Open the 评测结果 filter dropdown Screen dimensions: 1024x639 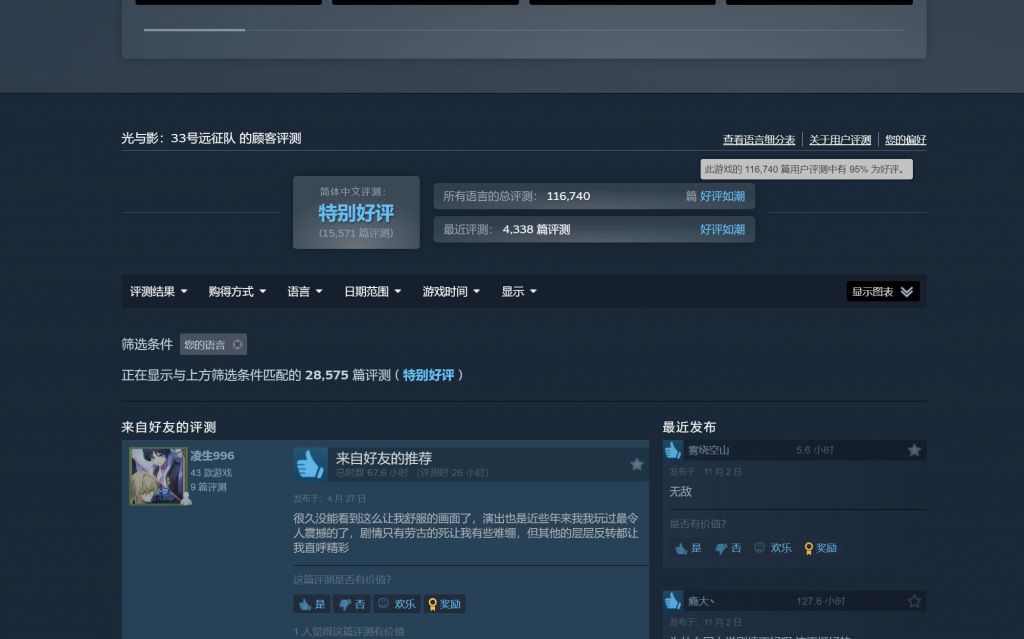157,291
